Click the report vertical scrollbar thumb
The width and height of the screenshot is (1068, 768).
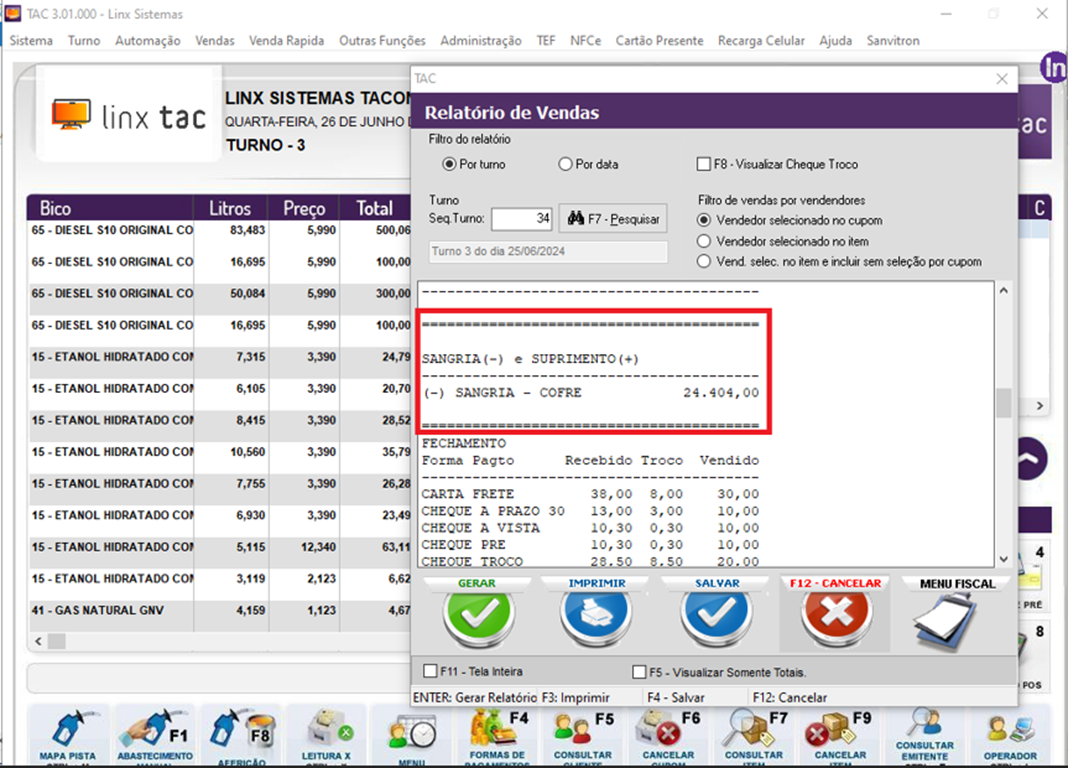pyautogui.click(x=1003, y=402)
